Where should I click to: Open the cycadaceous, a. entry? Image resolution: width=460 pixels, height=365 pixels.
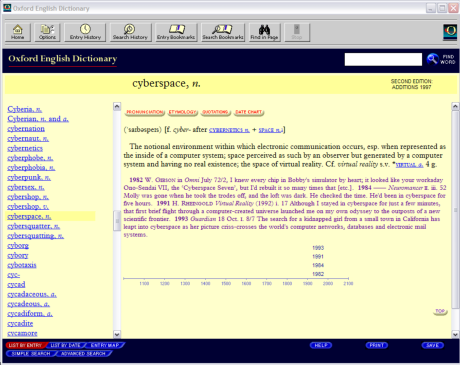[32, 294]
